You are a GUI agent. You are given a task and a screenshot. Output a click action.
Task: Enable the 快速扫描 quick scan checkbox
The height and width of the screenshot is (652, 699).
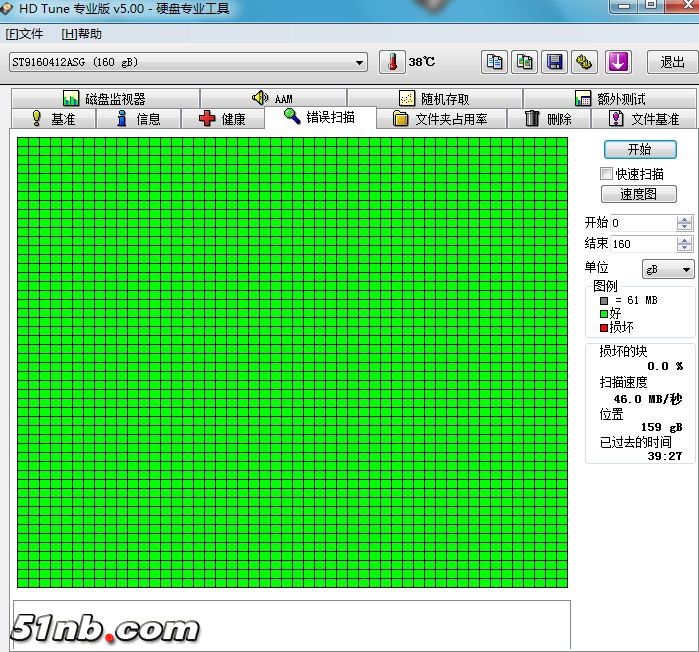[x=607, y=174]
